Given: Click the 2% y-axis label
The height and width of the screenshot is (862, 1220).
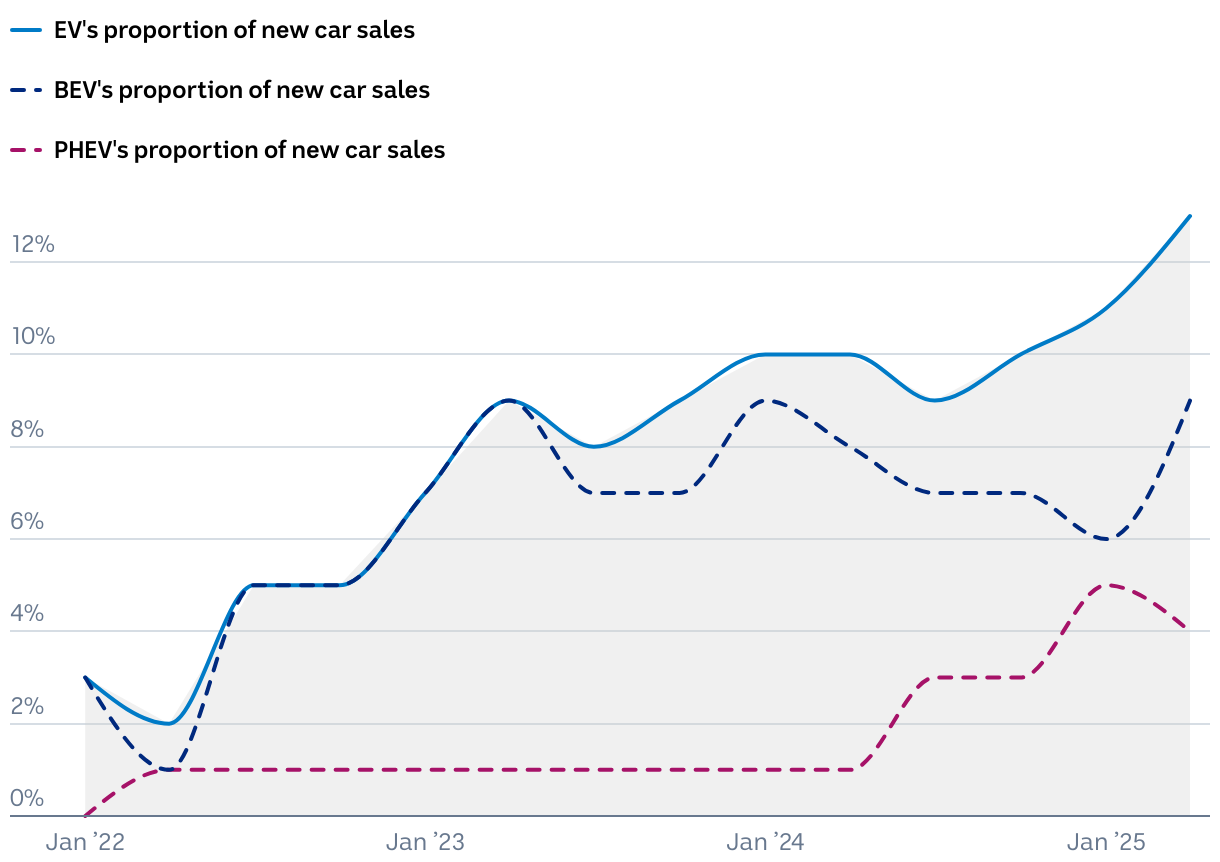Looking at the screenshot, I should 28,707.
